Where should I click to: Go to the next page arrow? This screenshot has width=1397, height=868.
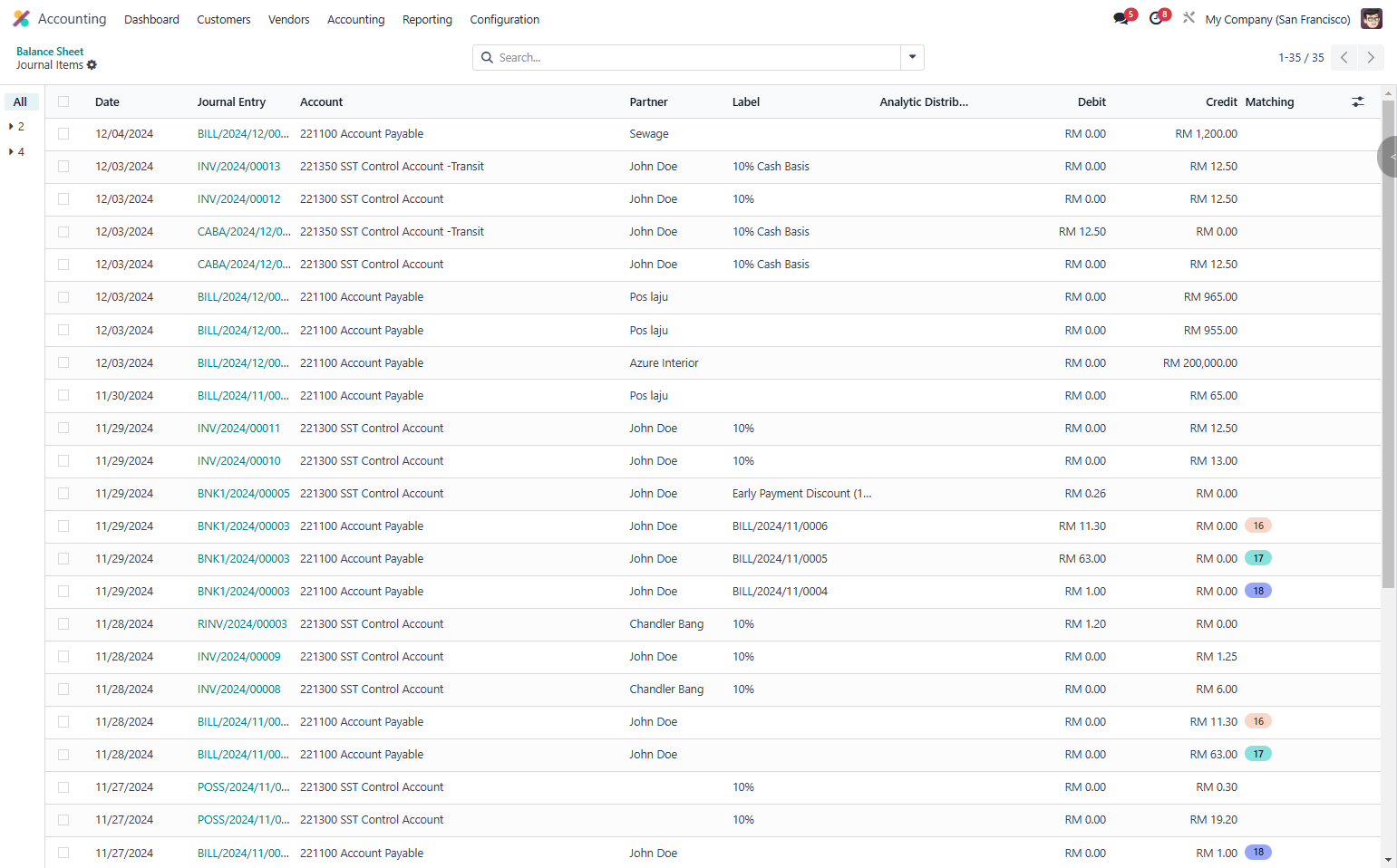1371,58
